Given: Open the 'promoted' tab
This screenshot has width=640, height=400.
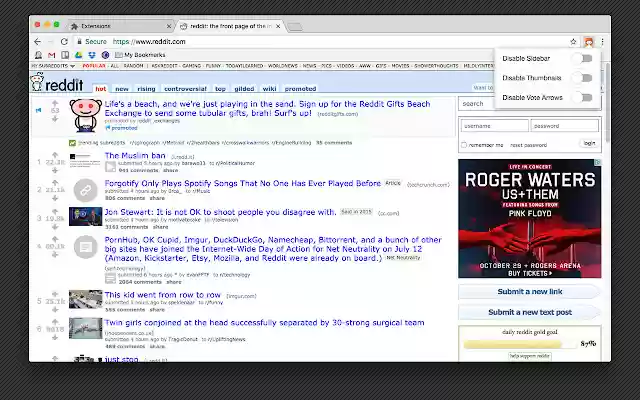Looking at the screenshot, I should click(300, 89).
